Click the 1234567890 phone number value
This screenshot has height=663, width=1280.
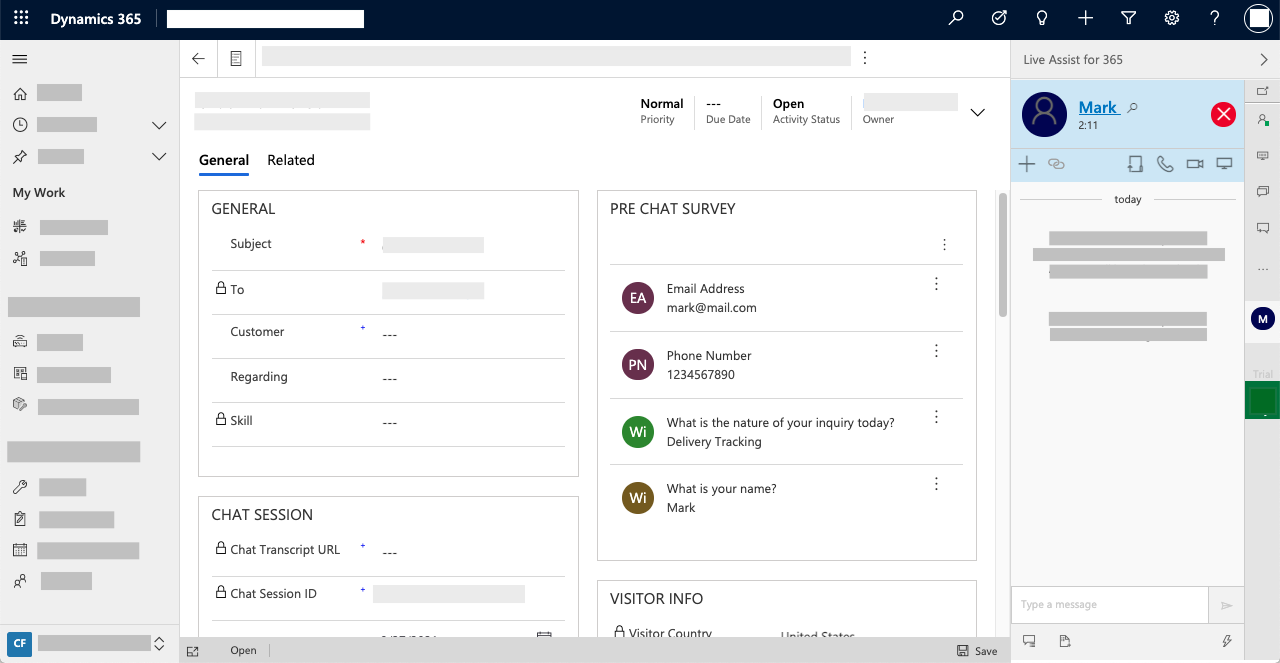701,375
